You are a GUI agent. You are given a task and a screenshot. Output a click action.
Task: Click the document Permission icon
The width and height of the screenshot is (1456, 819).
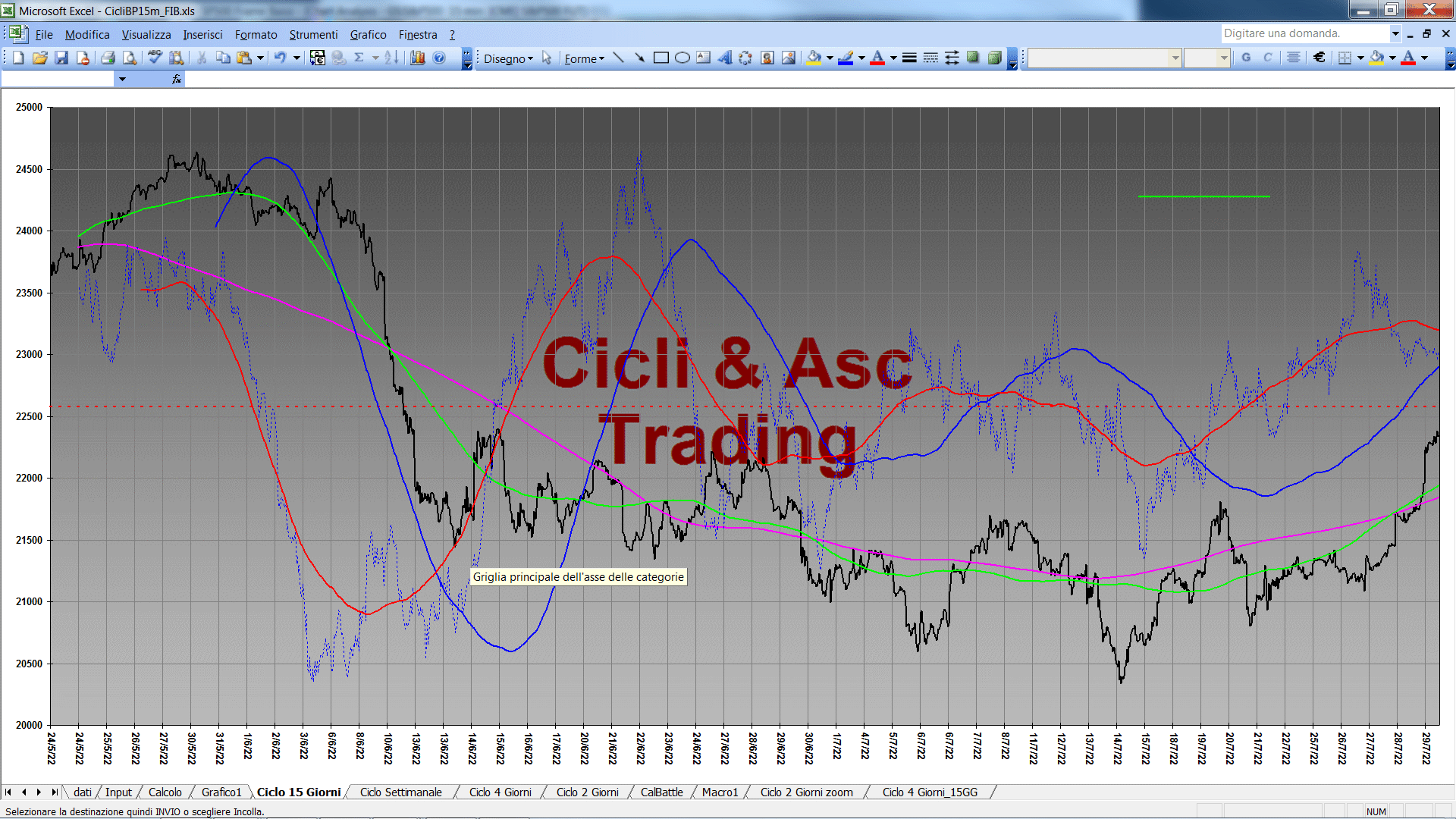(x=83, y=58)
